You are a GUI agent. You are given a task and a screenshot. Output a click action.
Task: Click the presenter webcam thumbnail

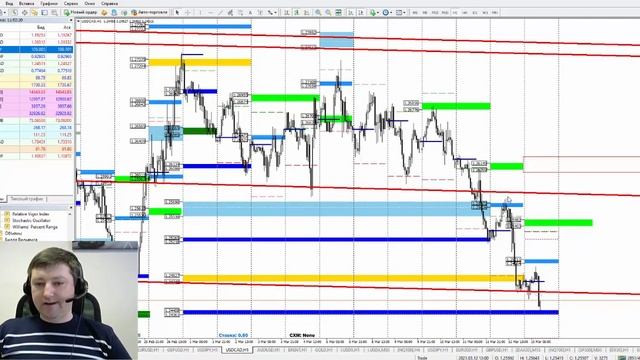tap(69, 301)
